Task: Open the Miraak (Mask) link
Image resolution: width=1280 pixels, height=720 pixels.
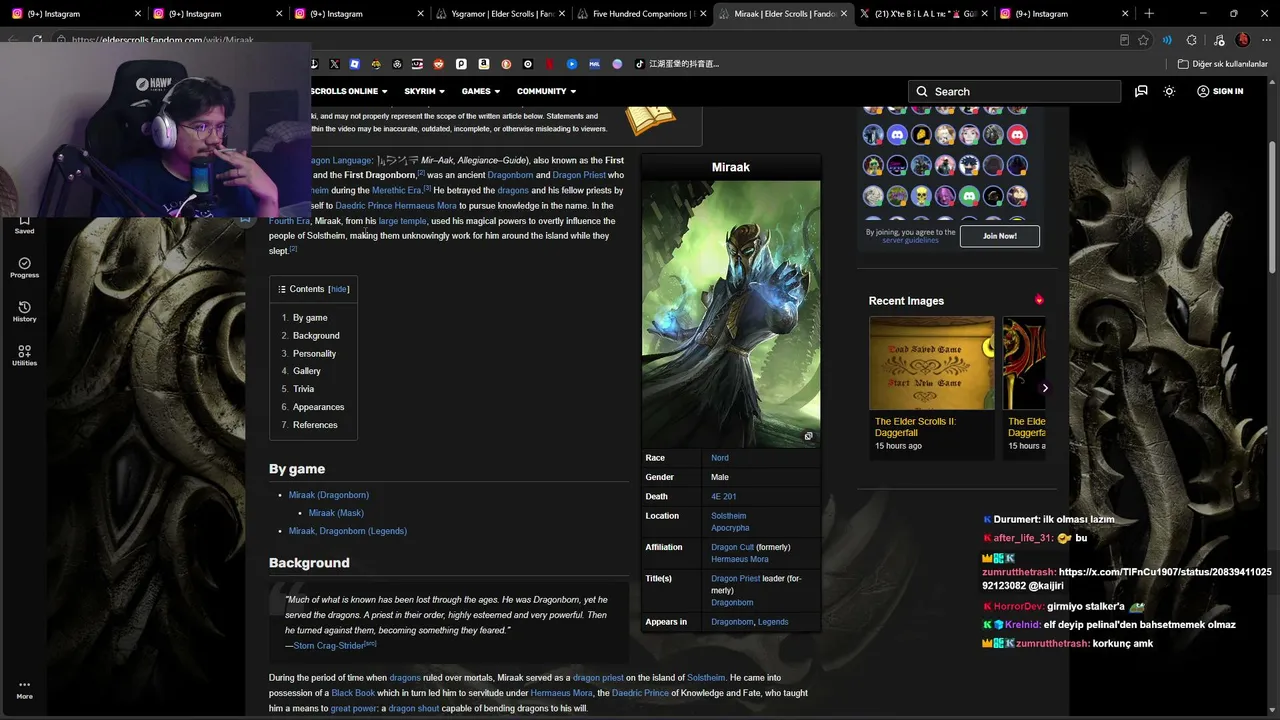Action: point(336,513)
